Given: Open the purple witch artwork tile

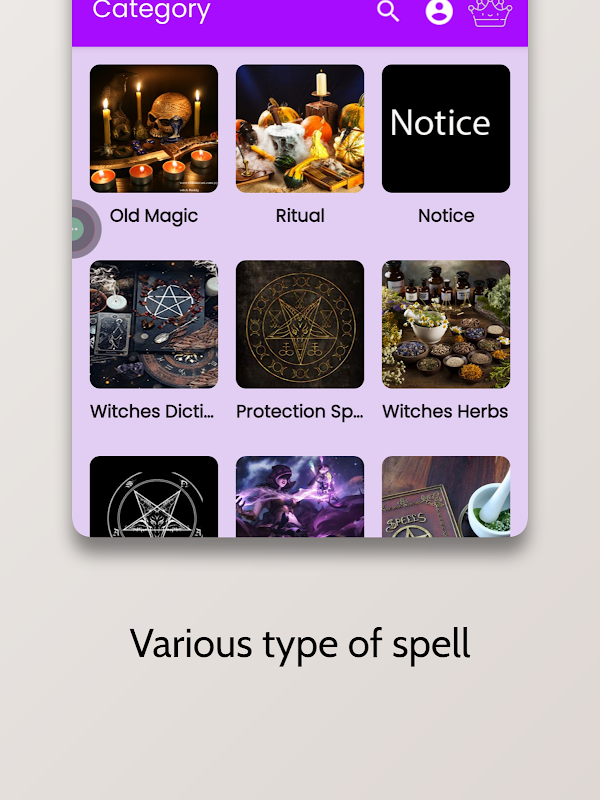Looking at the screenshot, I should [x=300, y=496].
